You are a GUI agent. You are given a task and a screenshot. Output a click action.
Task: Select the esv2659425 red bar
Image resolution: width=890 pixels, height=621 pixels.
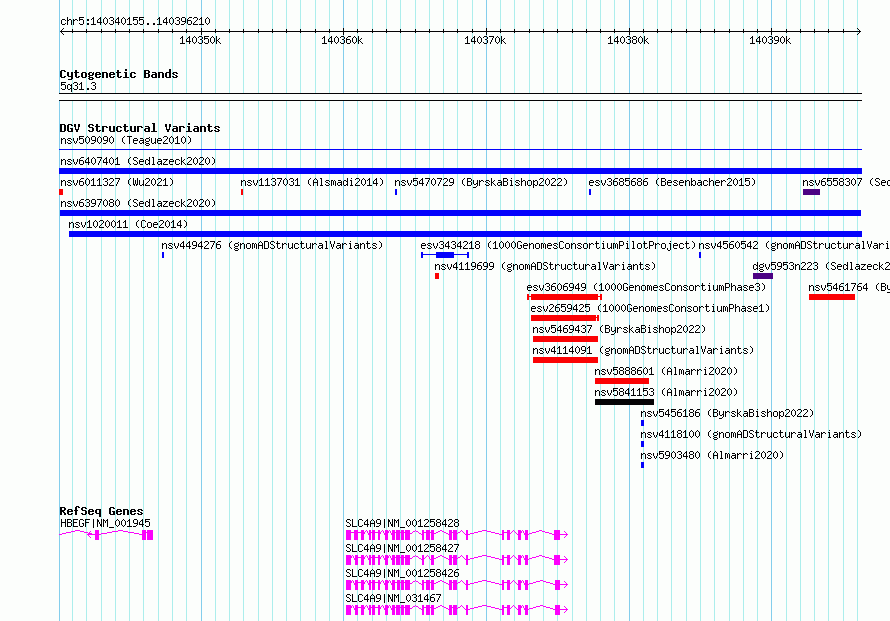pos(565,318)
